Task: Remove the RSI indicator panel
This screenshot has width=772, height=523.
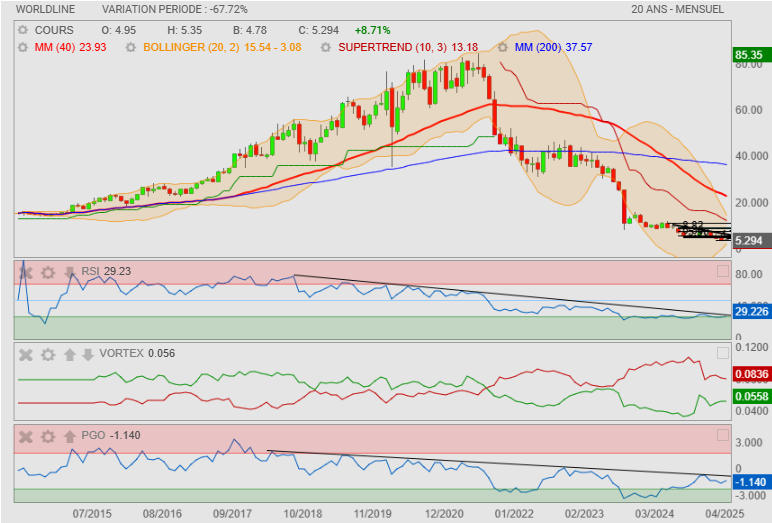Action: click(26, 272)
